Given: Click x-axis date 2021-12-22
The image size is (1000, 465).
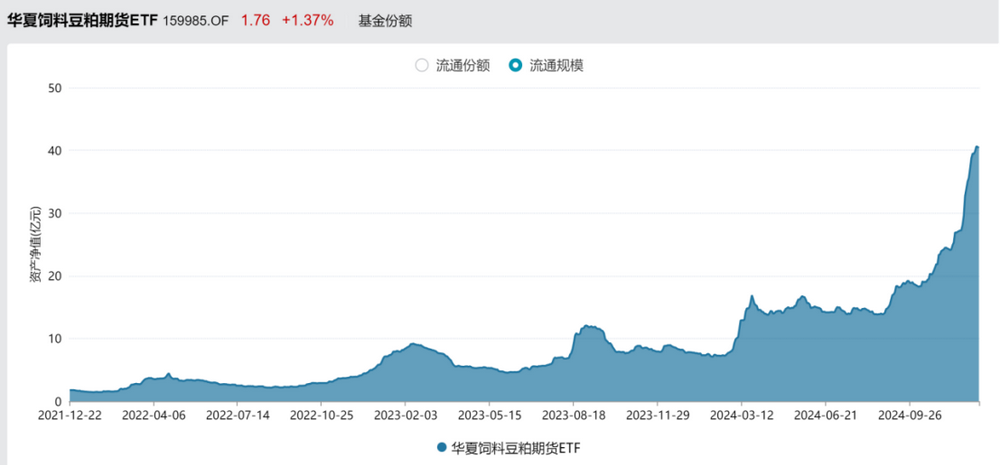Looking at the screenshot, I should [70, 415].
